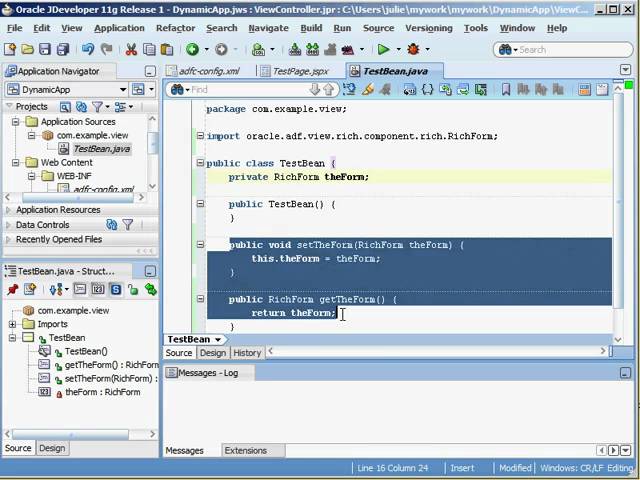Screen dimensions: 640x480
Task: Click the red pin Freeze View icon in Structure
Action: point(13,289)
